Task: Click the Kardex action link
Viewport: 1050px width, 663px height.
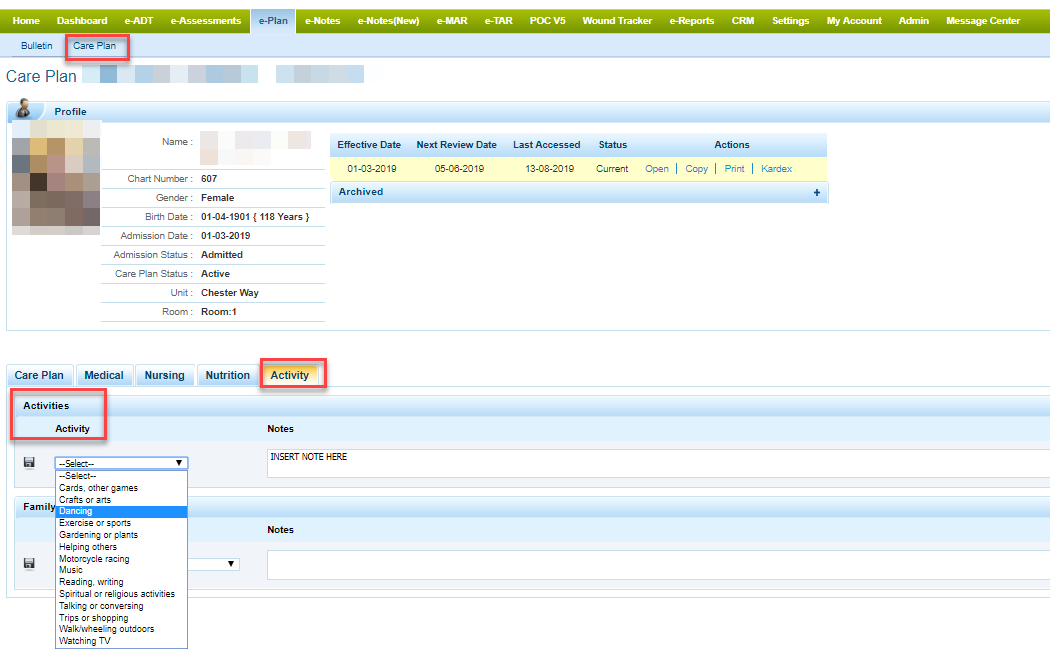Action: [776, 169]
